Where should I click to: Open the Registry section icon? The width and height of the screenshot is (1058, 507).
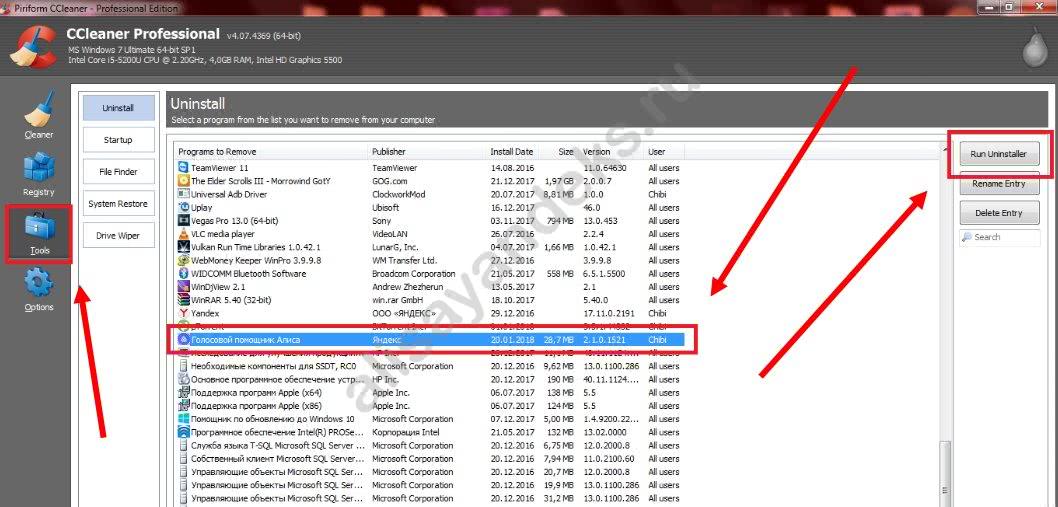pos(39,168)
